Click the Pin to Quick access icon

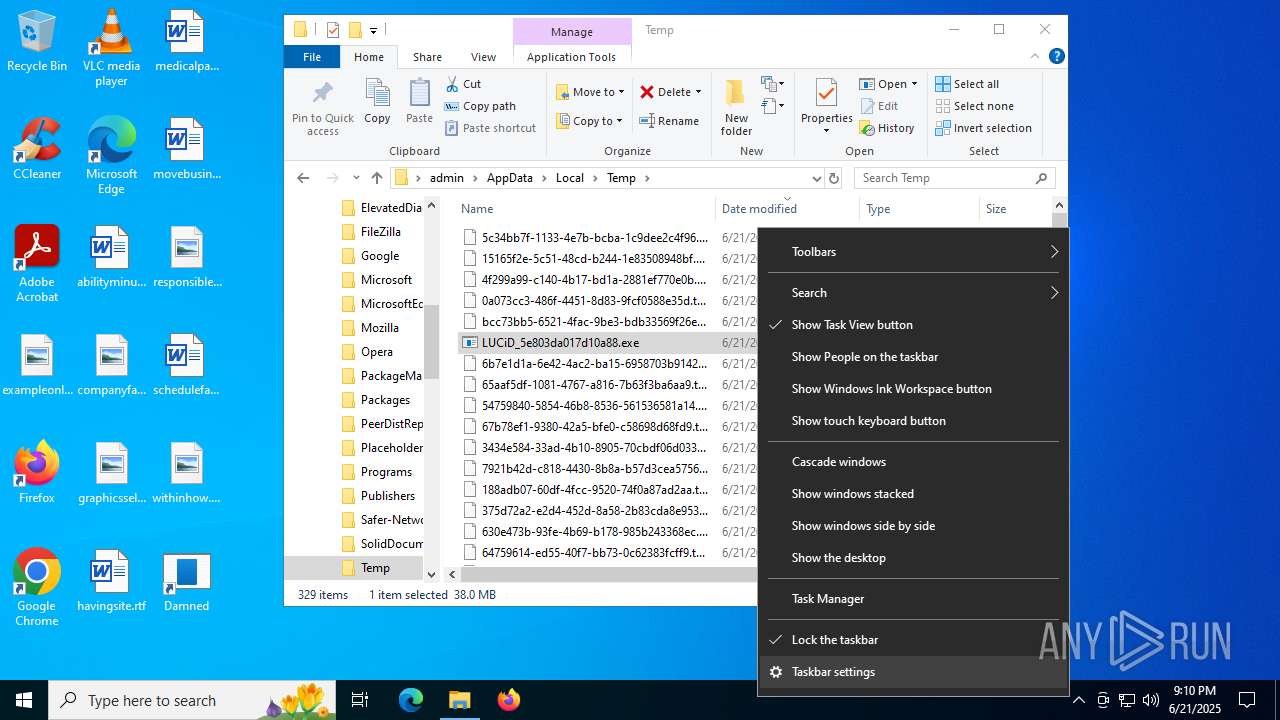click(x=322, y=93)
